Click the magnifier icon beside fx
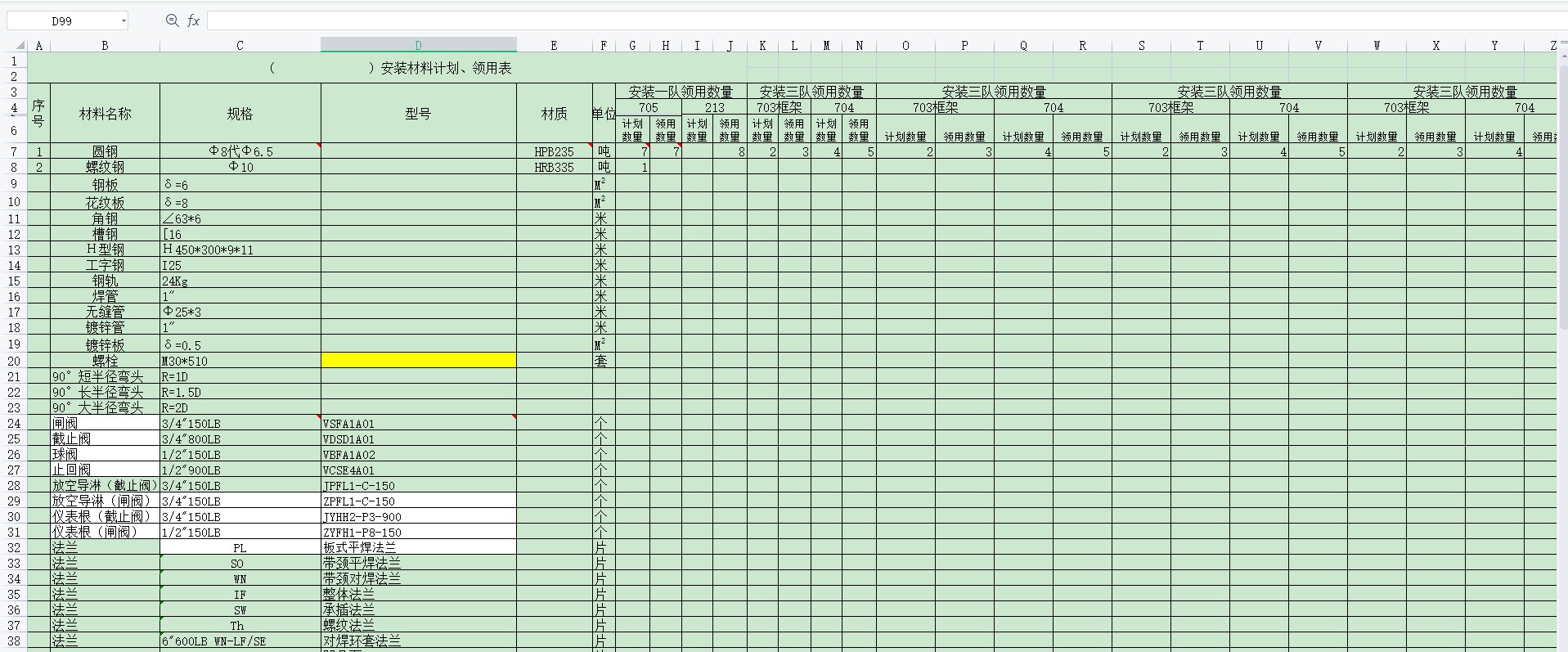The image size is (1568, 652). [172, 20]
